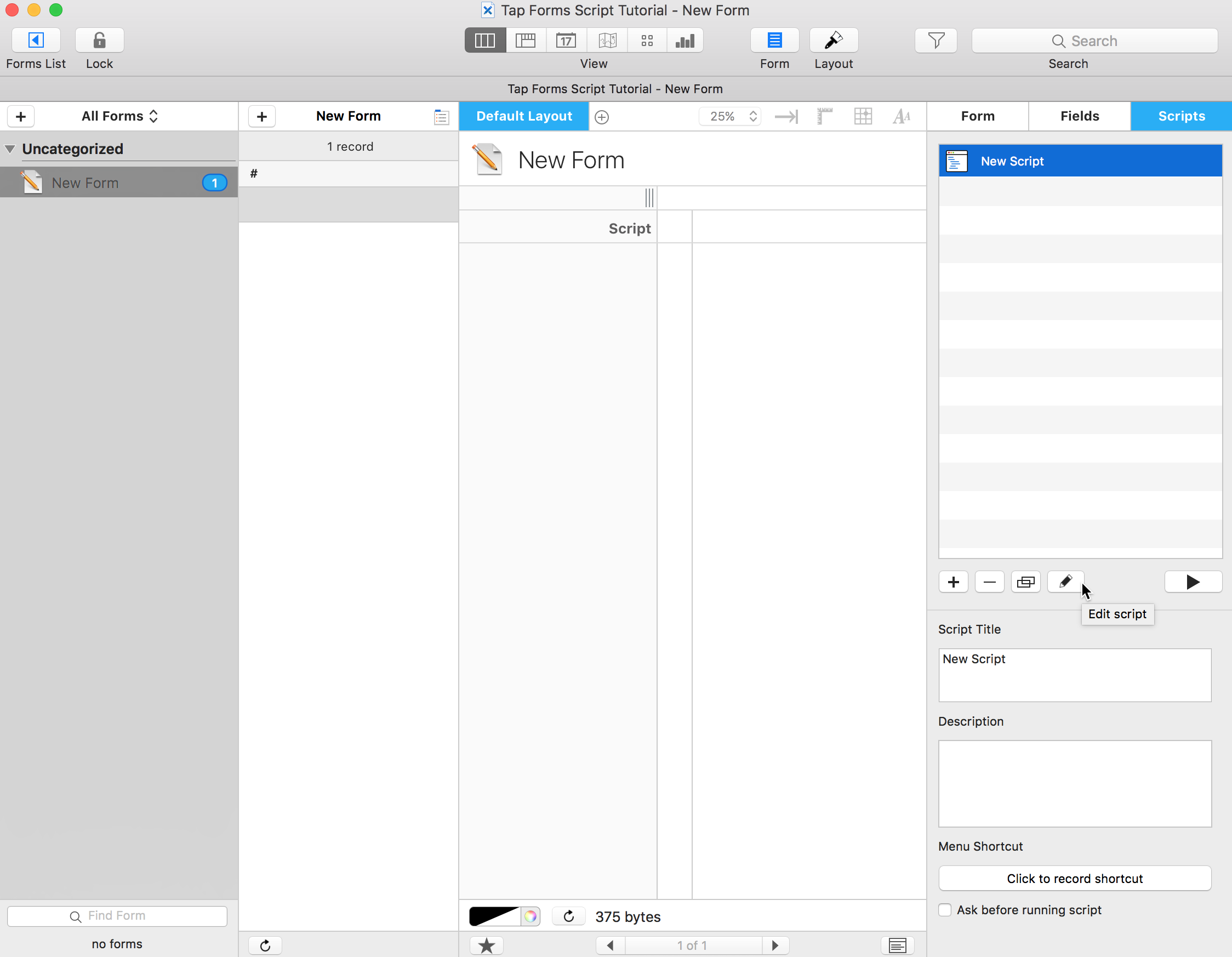Select the Default Layout tab
This screenshot has width=1232, height=957.
(x=523, y=116)
